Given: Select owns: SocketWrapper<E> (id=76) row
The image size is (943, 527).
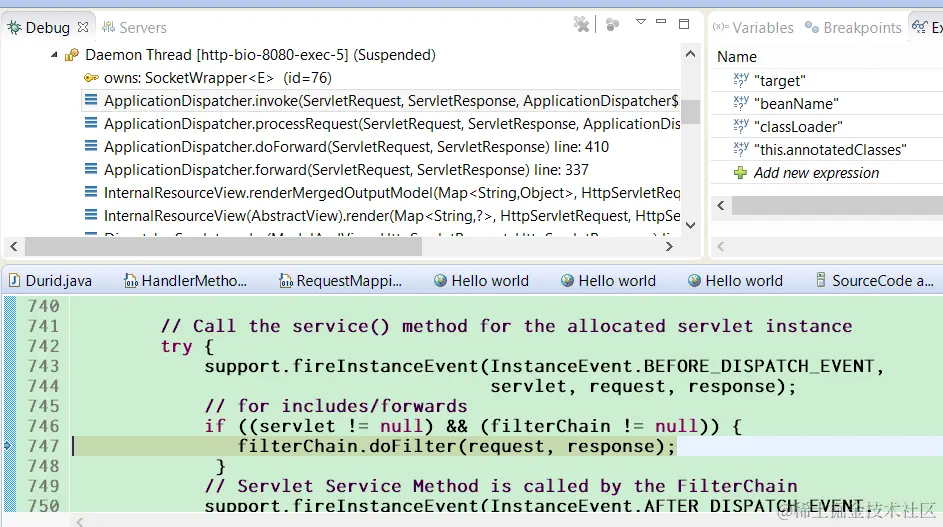Looking at the screenshot, I should point(218,78).
